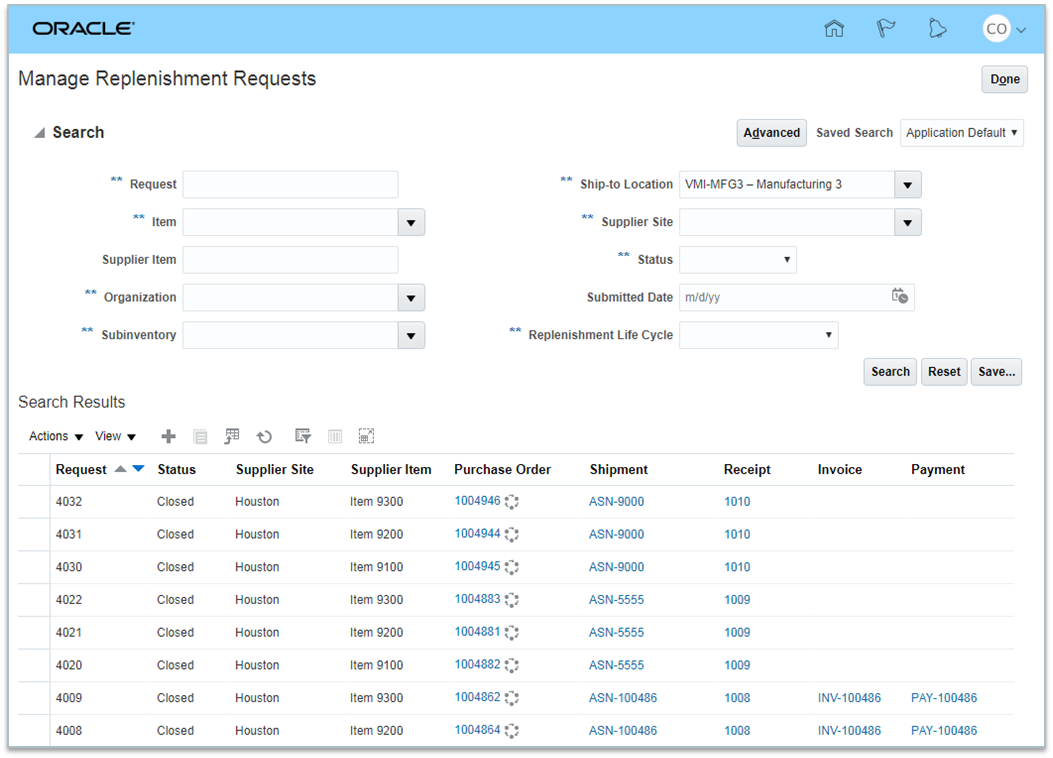Viewport: 1053px width, 758px height.
Task: Open the Submitted Date calendar picker
Action: click(x=899, y=297)
